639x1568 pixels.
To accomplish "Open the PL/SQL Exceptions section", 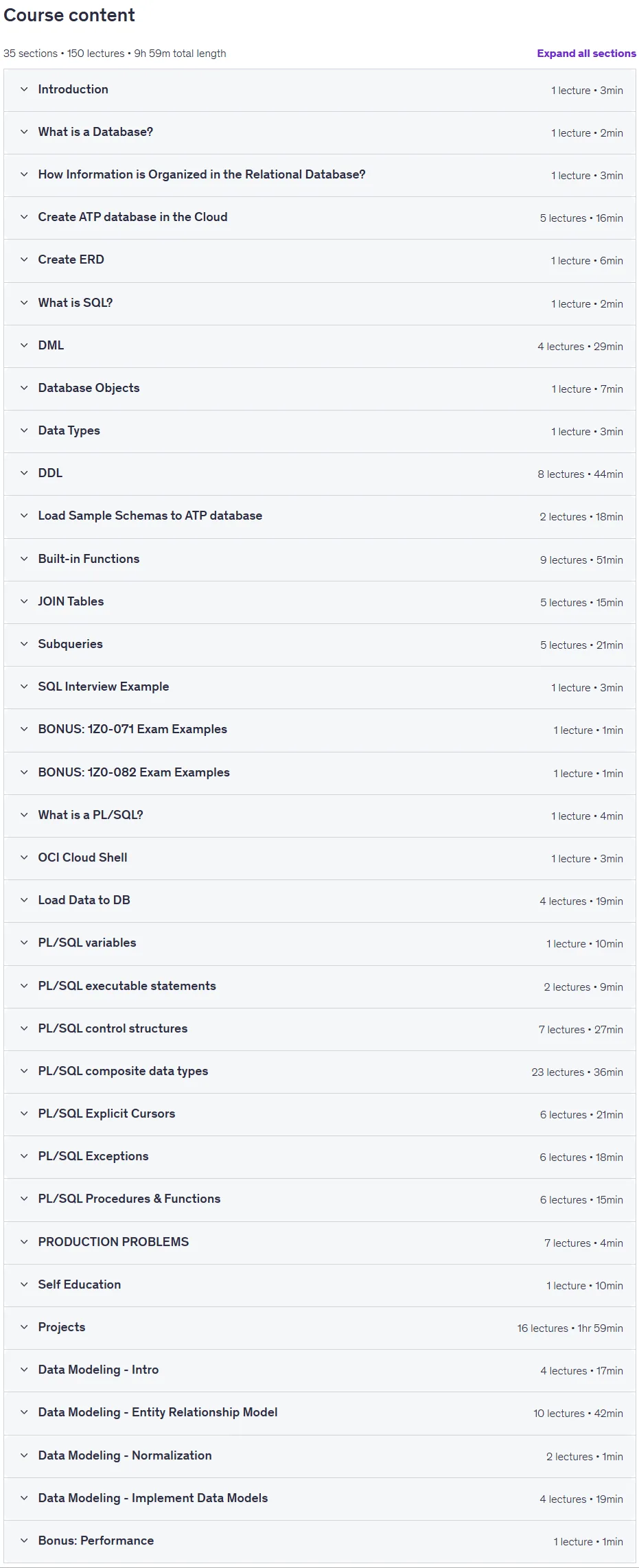I will pos(320,1157).
